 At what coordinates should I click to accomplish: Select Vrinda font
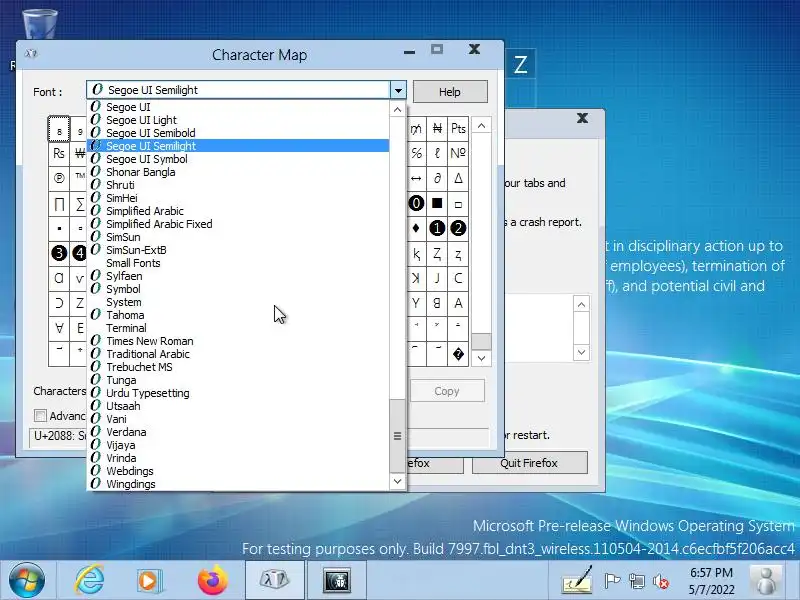point(238,458)
